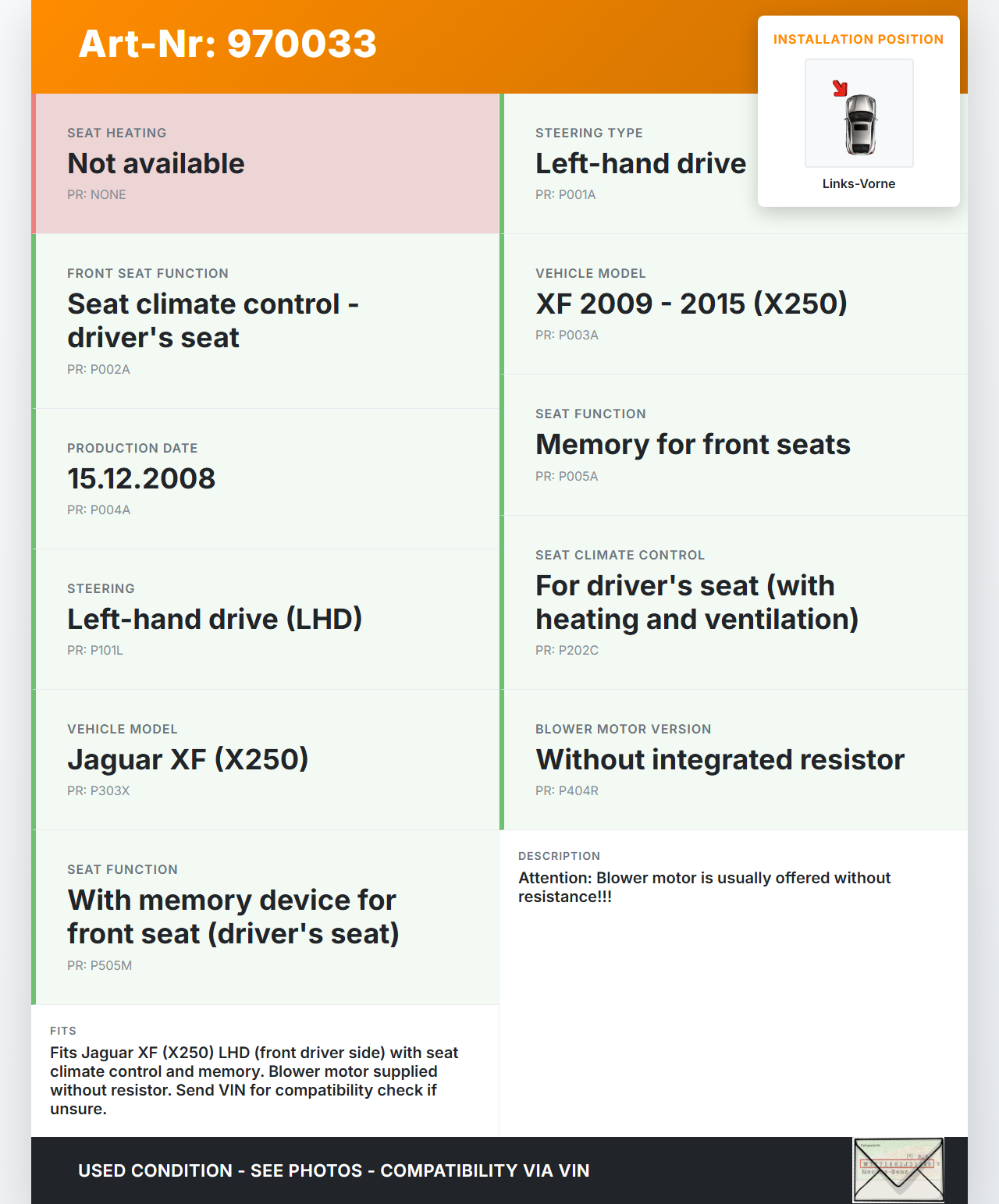Click the "INSTALLATION POSITION" heading
999x1204 pixels.
click(x=859, y=40)
